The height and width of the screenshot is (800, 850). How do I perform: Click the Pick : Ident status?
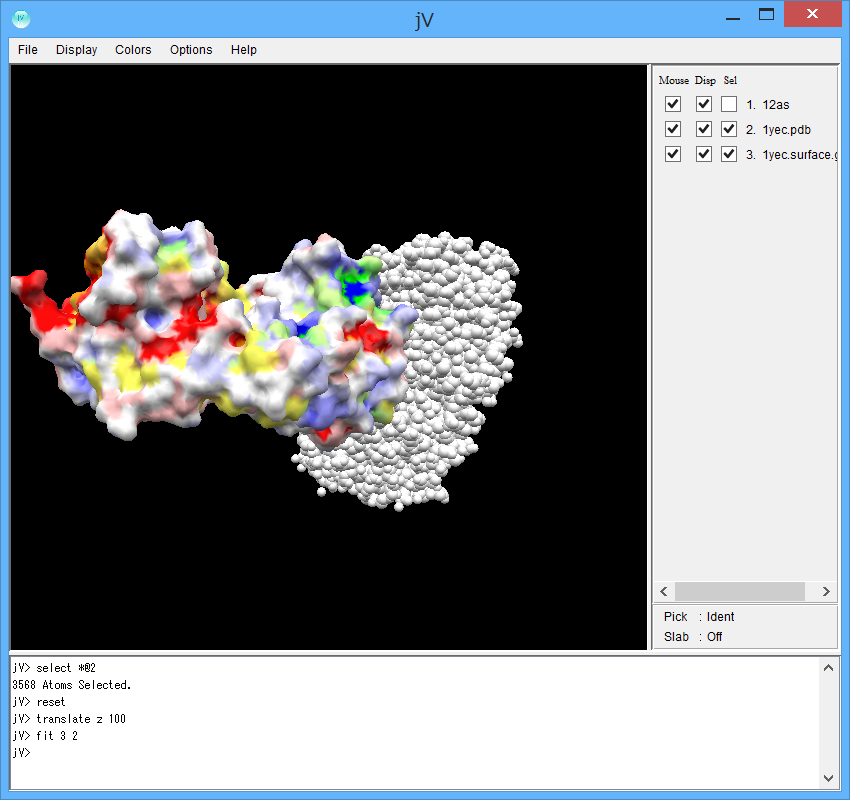click(699, 617)
